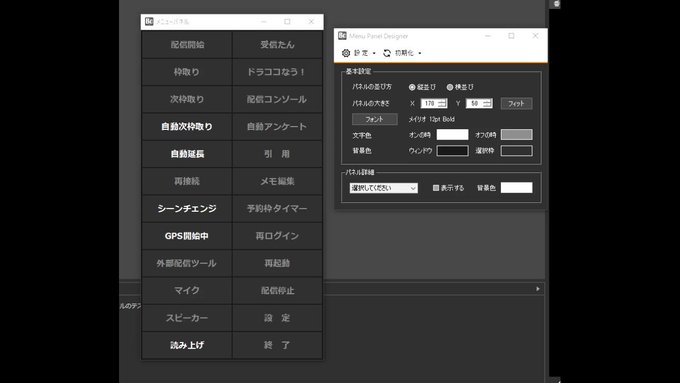Click the ドラココなう！ panel button
The image size is (680, 383).
coord(277,72)
